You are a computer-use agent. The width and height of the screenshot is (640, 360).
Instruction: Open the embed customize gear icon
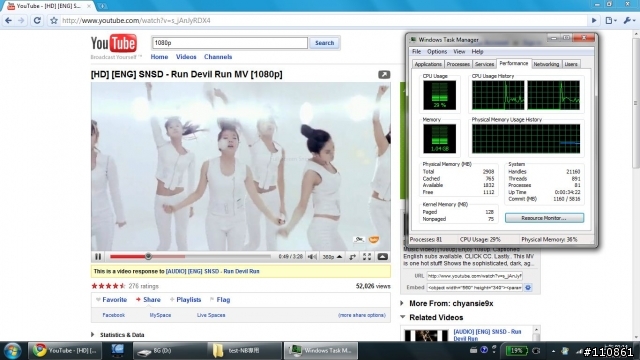[528, 287]
